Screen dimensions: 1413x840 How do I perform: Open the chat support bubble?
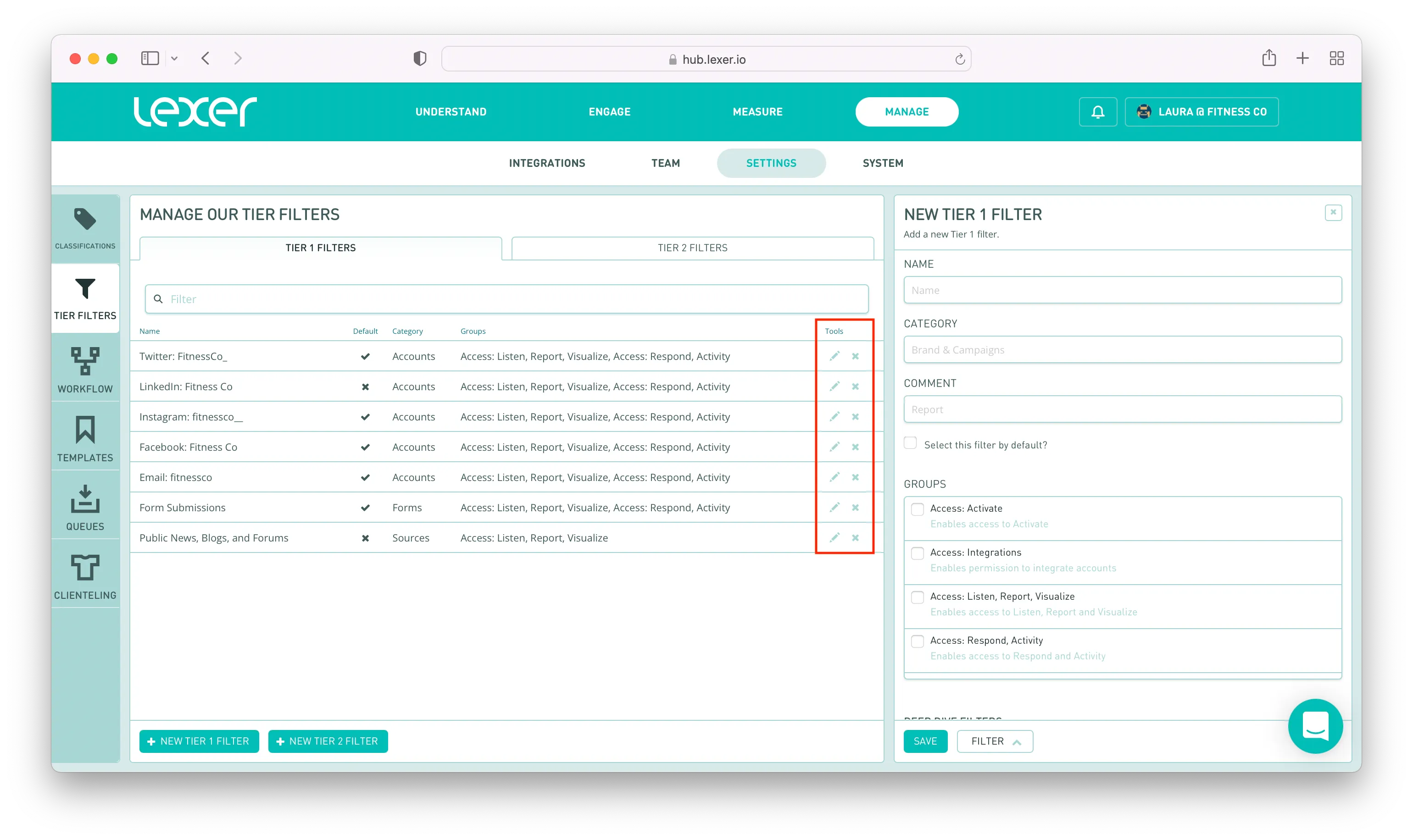tap(1315, 726)
